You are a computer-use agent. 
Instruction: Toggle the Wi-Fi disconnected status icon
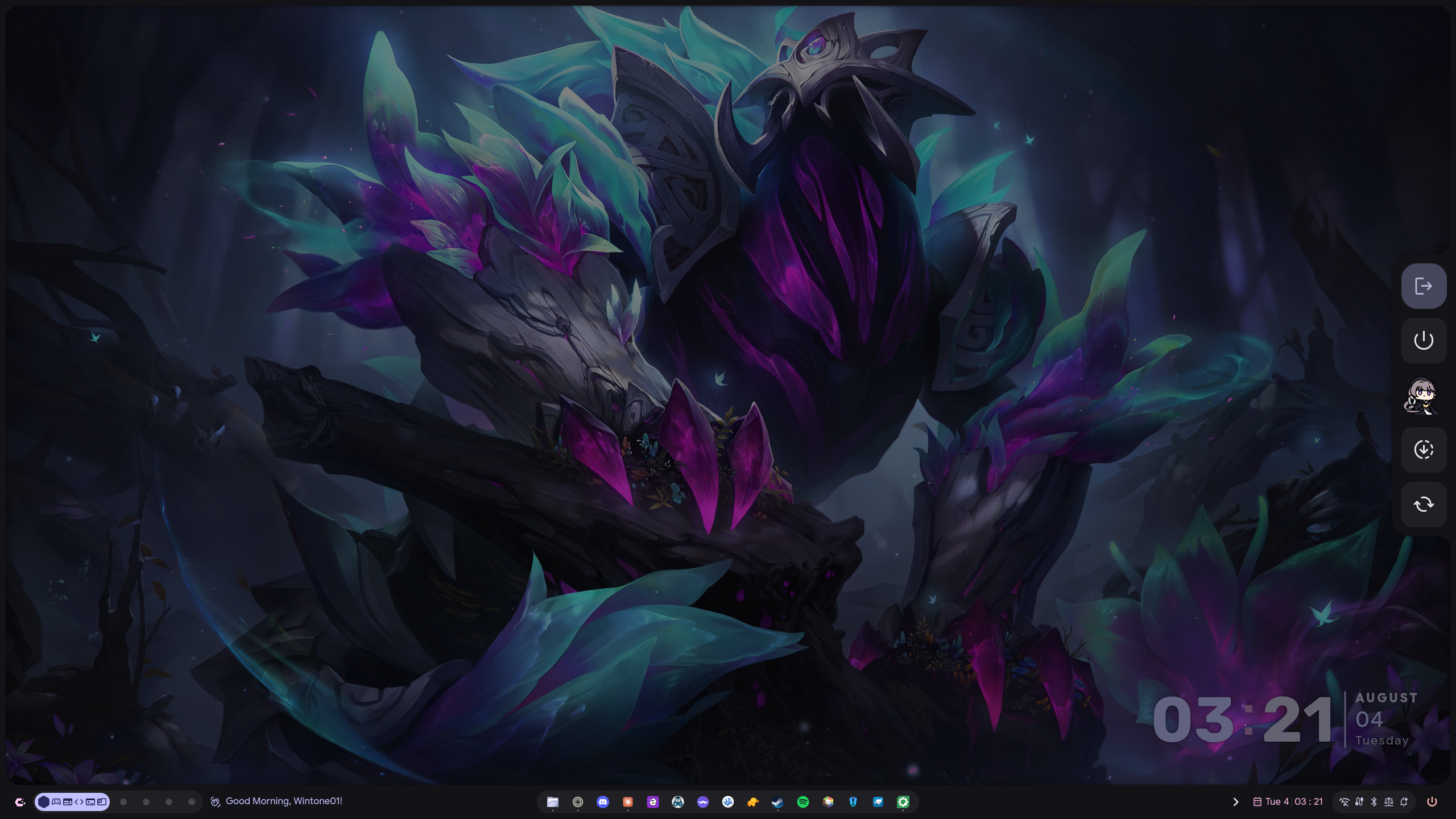pos(1344,802)
